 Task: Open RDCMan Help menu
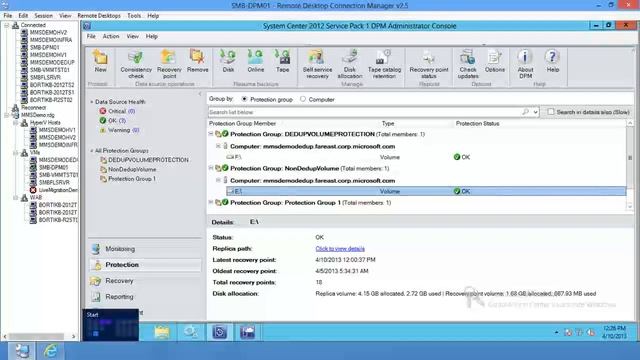tap(153, 16)
